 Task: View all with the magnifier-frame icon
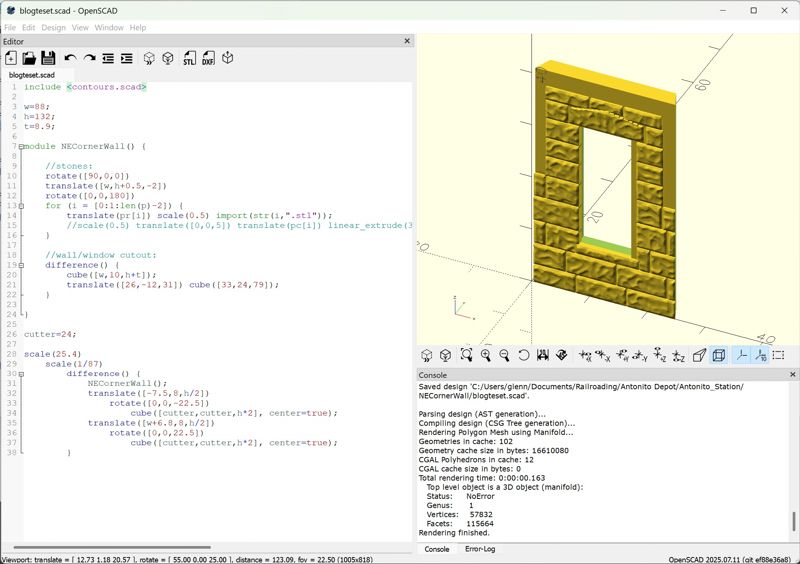pos(466,355)
